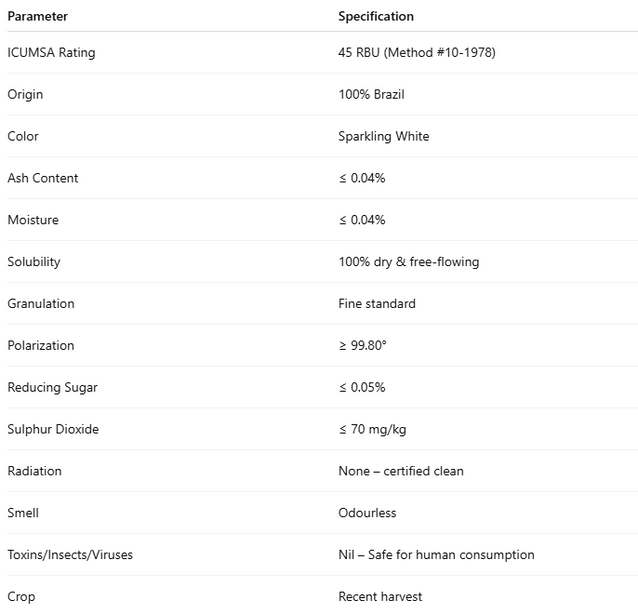
Task: Select the Fine standard granulation value
Action: 376,304
